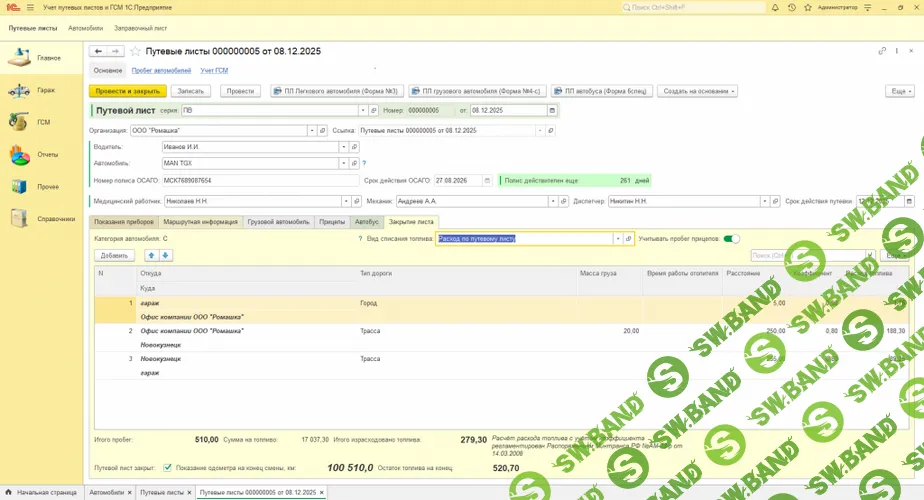The image size is (924, 500).
Task: Open calendar for document date 08.12.2025
Action: click(542, 110)
